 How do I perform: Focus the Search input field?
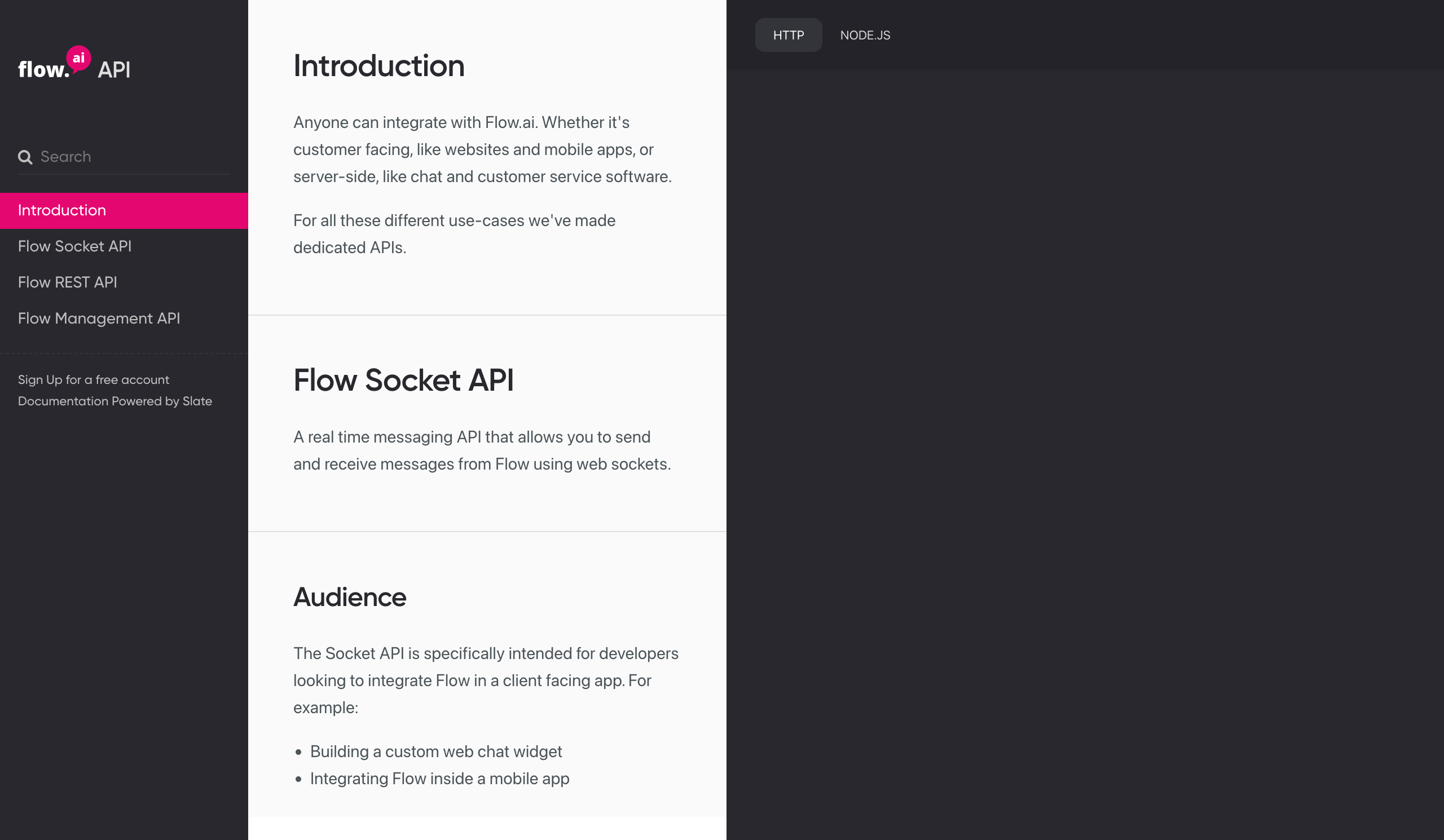click(x=124, y=157)
